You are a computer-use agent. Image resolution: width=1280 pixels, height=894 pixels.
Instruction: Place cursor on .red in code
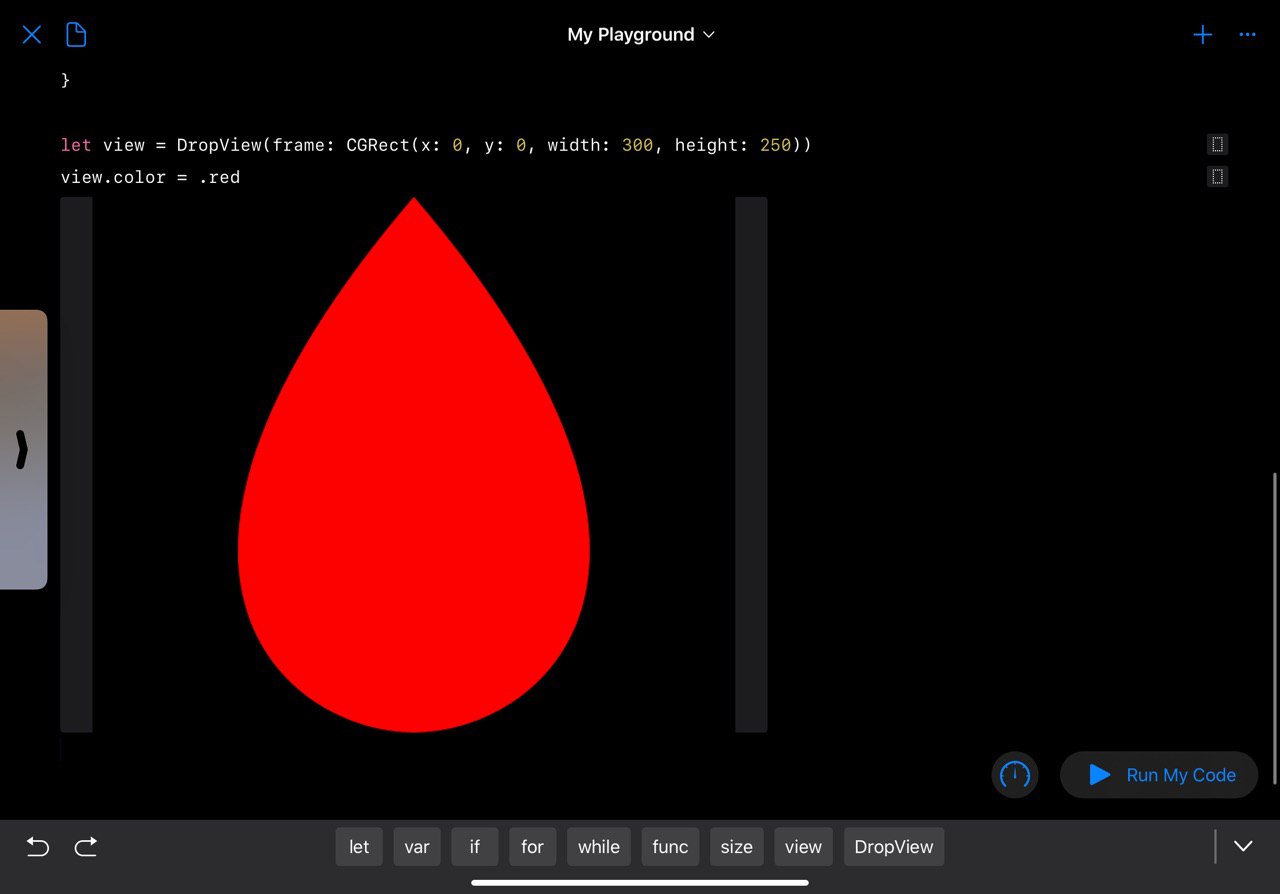coord(219,177)
